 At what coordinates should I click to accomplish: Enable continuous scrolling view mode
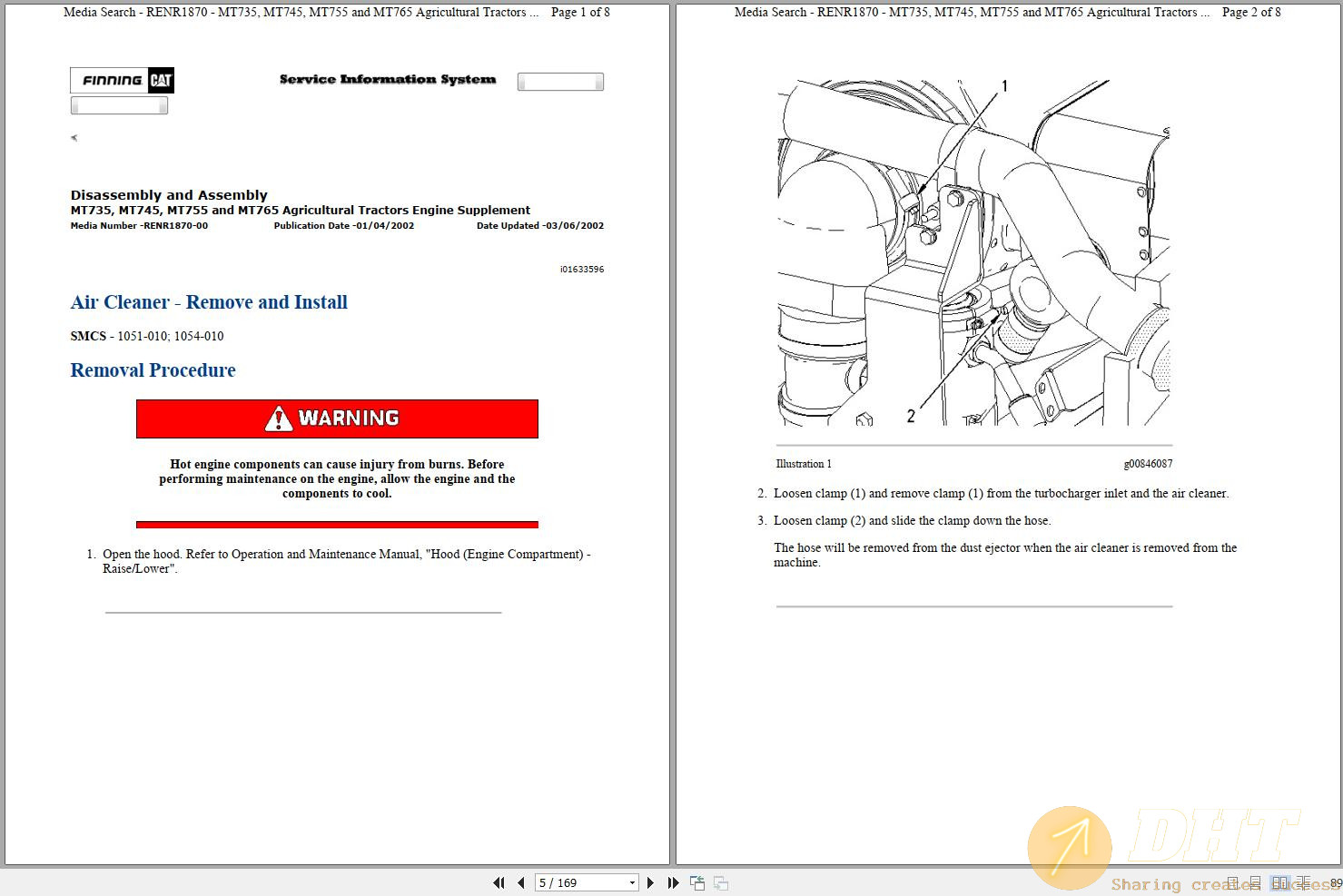[x=1256, y=882]
